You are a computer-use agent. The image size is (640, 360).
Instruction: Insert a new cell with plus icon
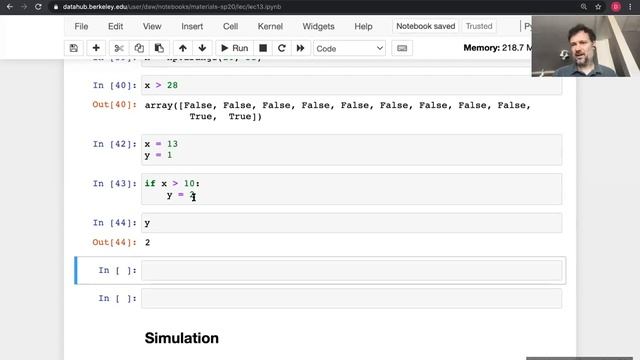96,48
